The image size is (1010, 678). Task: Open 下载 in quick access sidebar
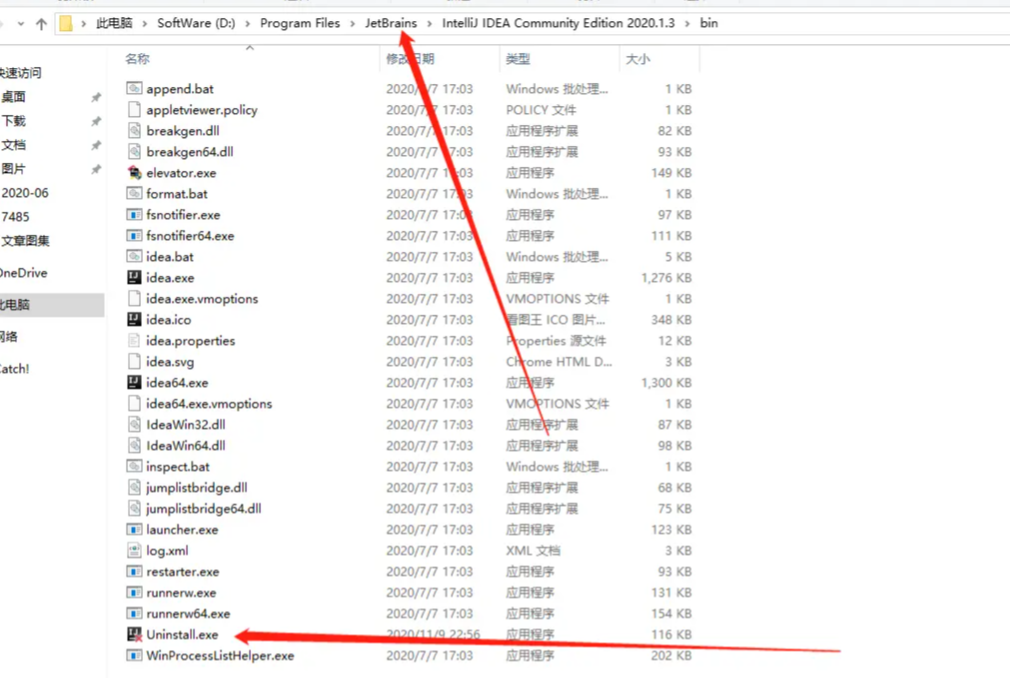(14, 121)
